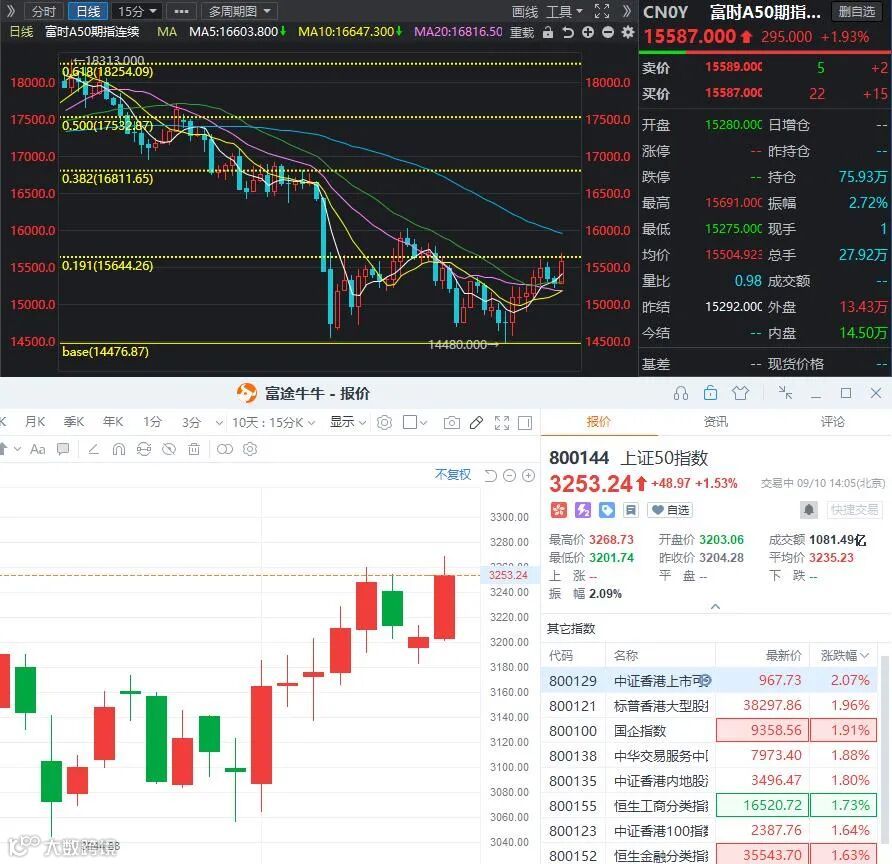Toggle the bell price alert icon
Image resolution: width=892 pixels, height=864 pixels.
pos(809,510)
